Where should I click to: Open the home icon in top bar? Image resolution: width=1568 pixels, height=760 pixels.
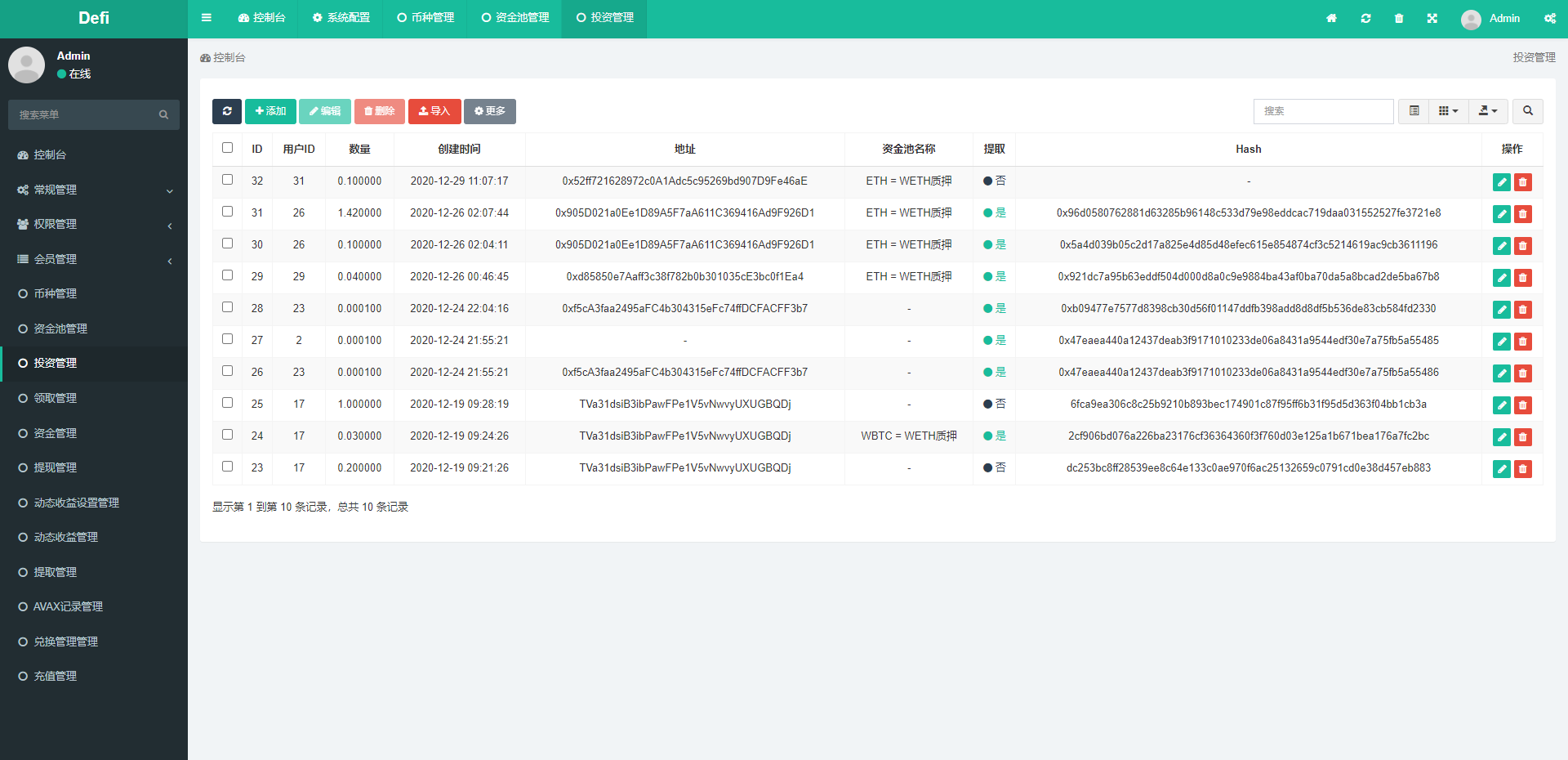pyautogui.click(x=1331, y=18)
